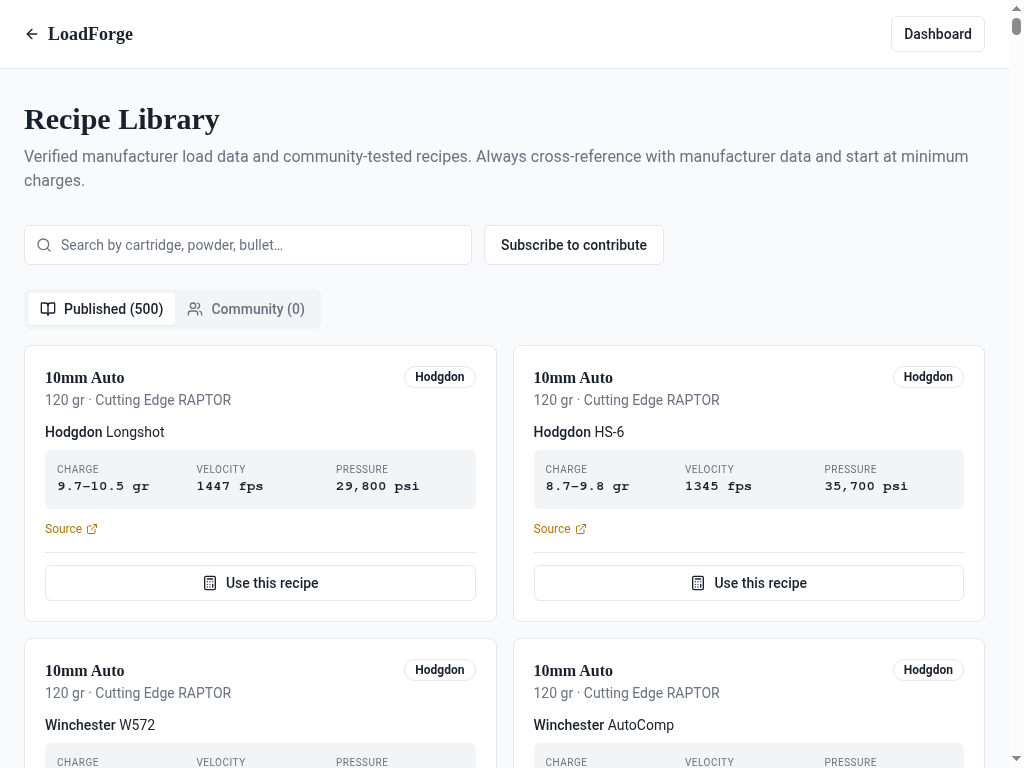Viewport: 1024px width, 768px height.
Task: Click Hodgdon badge on Winchester W572 card
Action: tap(440, 670)
